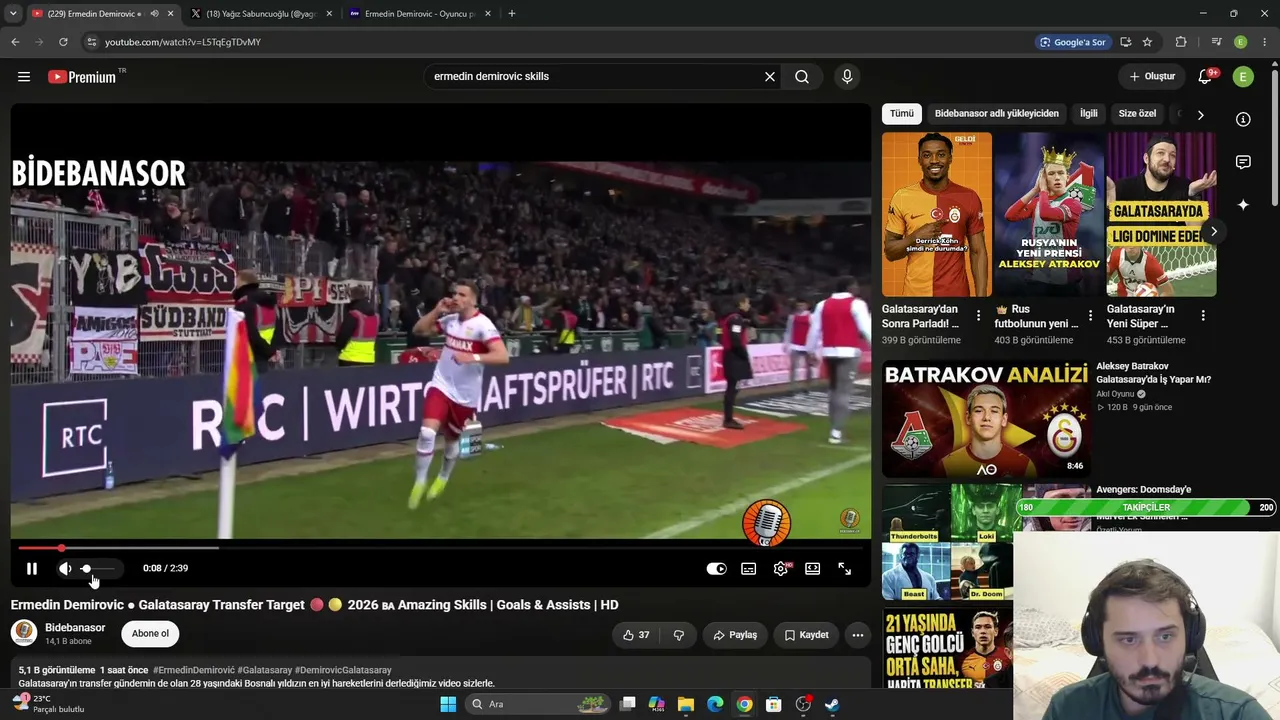Screen dimensions: 1280x720
Task: Start voice search with the microphone
Action: click(x=847, y=77)
